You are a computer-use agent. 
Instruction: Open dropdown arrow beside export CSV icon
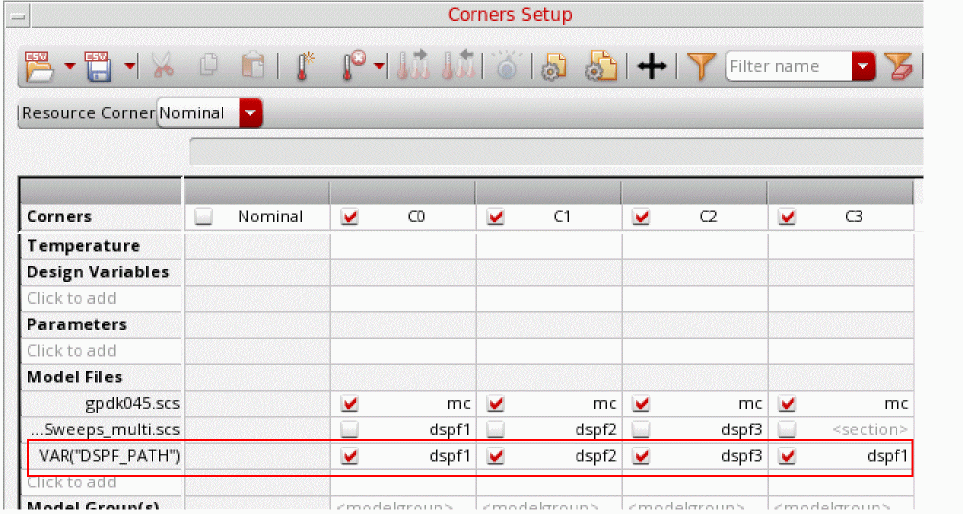pos(130,67)
